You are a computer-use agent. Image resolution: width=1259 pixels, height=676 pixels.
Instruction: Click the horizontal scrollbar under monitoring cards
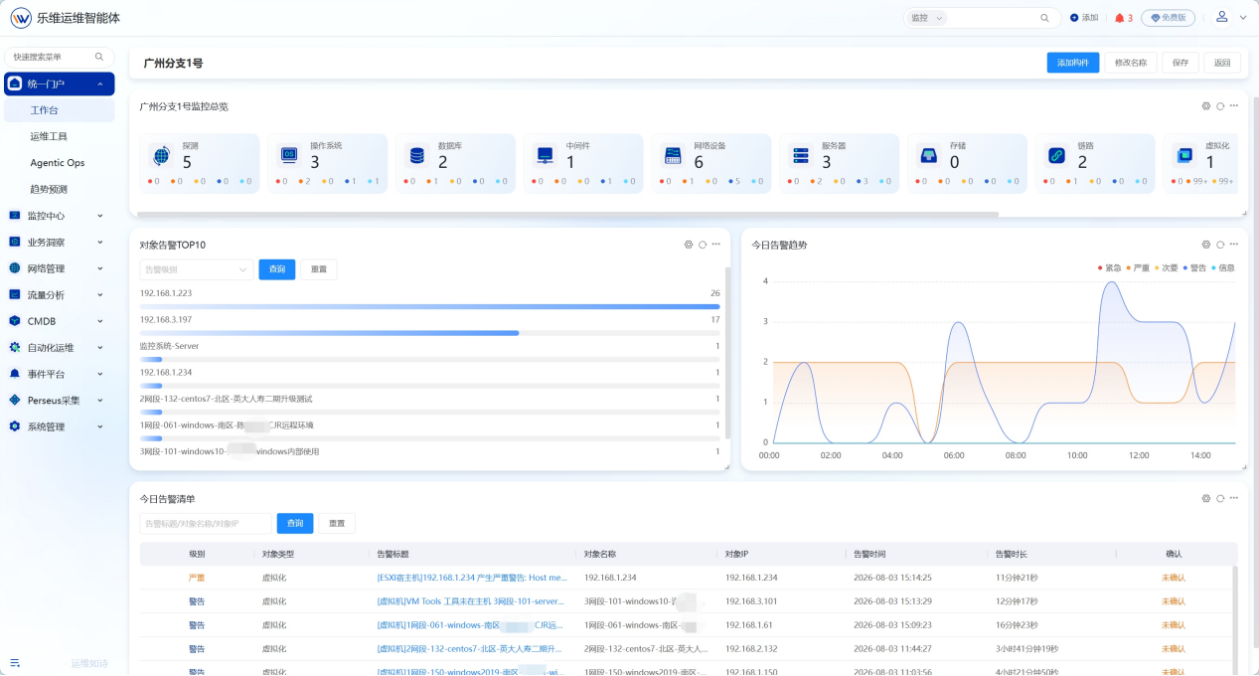tap(568, 214)
